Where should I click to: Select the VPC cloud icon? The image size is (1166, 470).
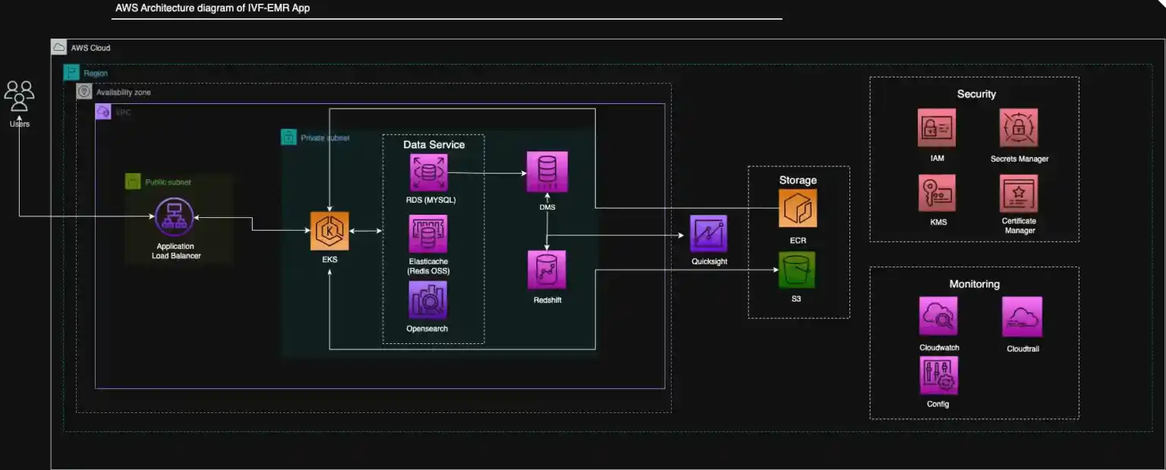click(x=103, y=112)
